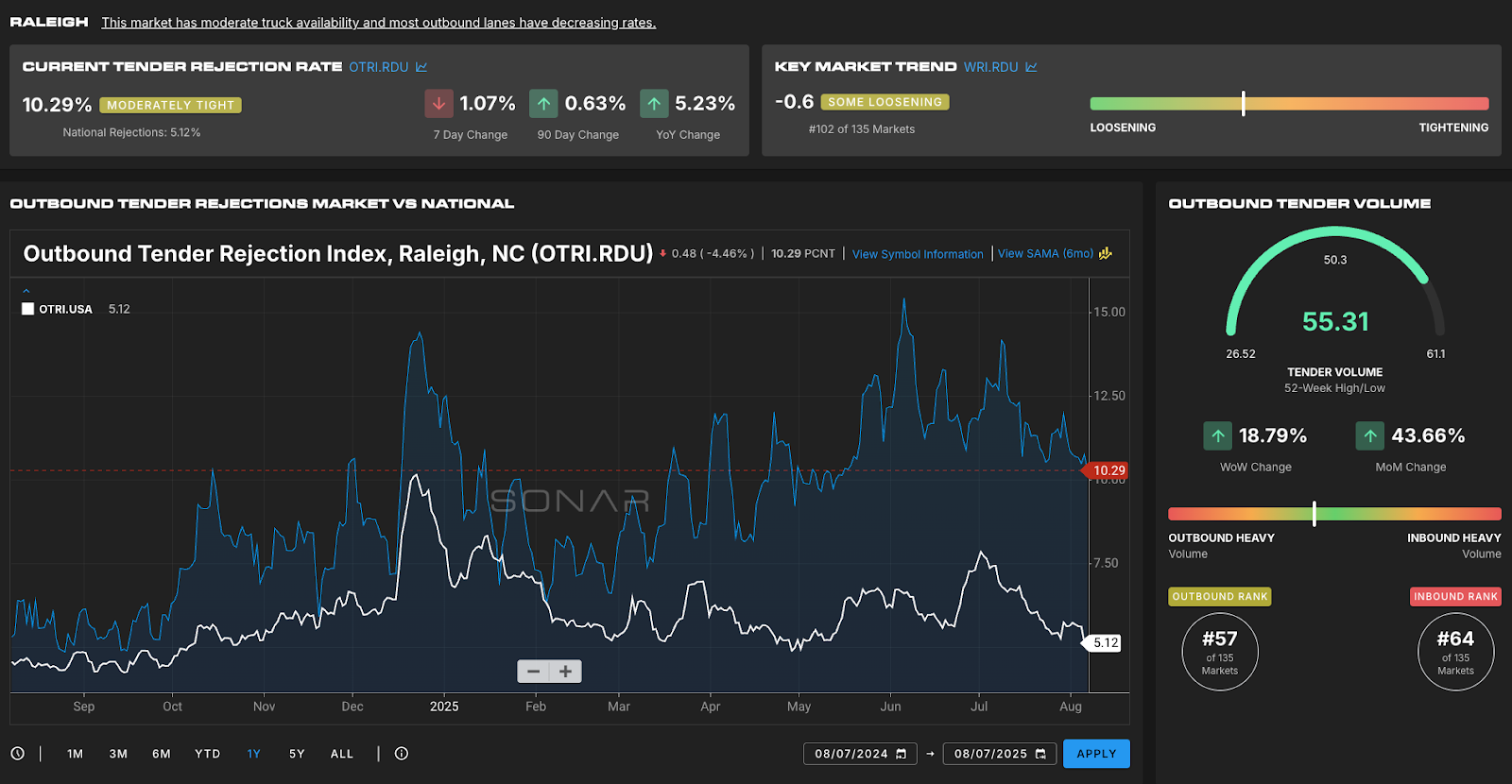This screenshot has height=784, width=1512.
Task: Open the info icon after ALL range
Action: tap(402, 754)
